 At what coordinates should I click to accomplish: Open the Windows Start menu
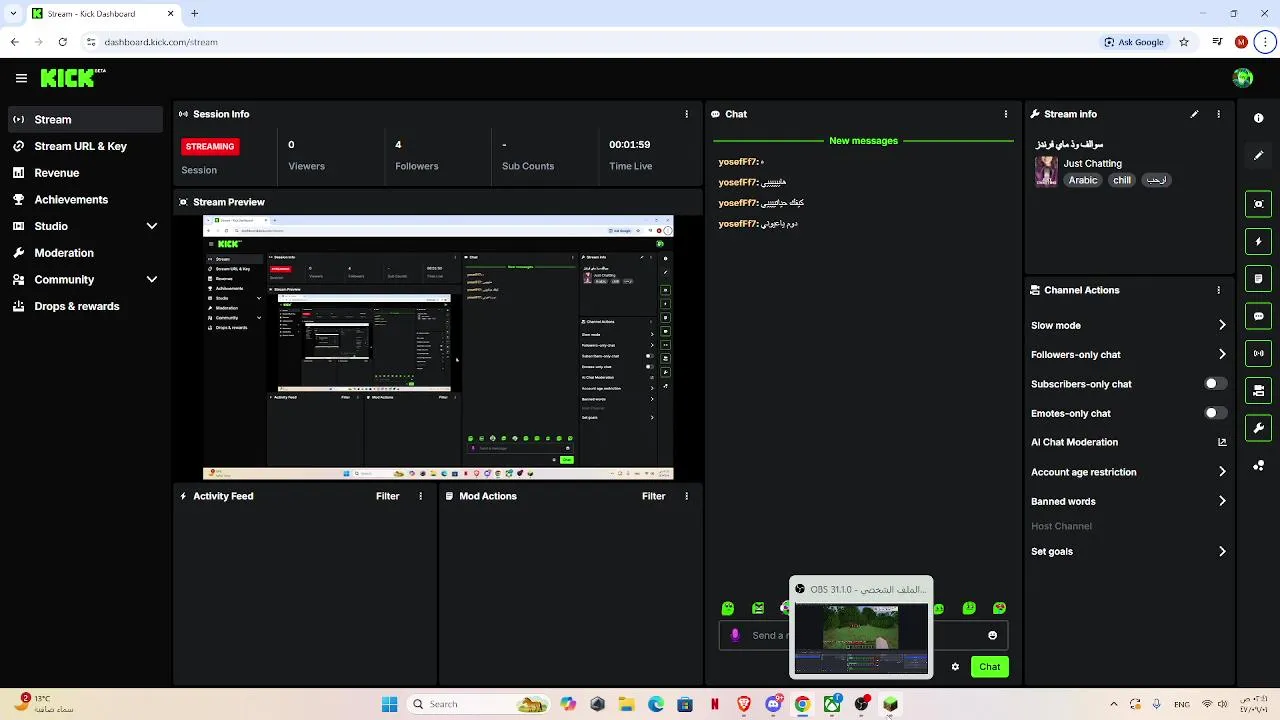pos(389,704)
